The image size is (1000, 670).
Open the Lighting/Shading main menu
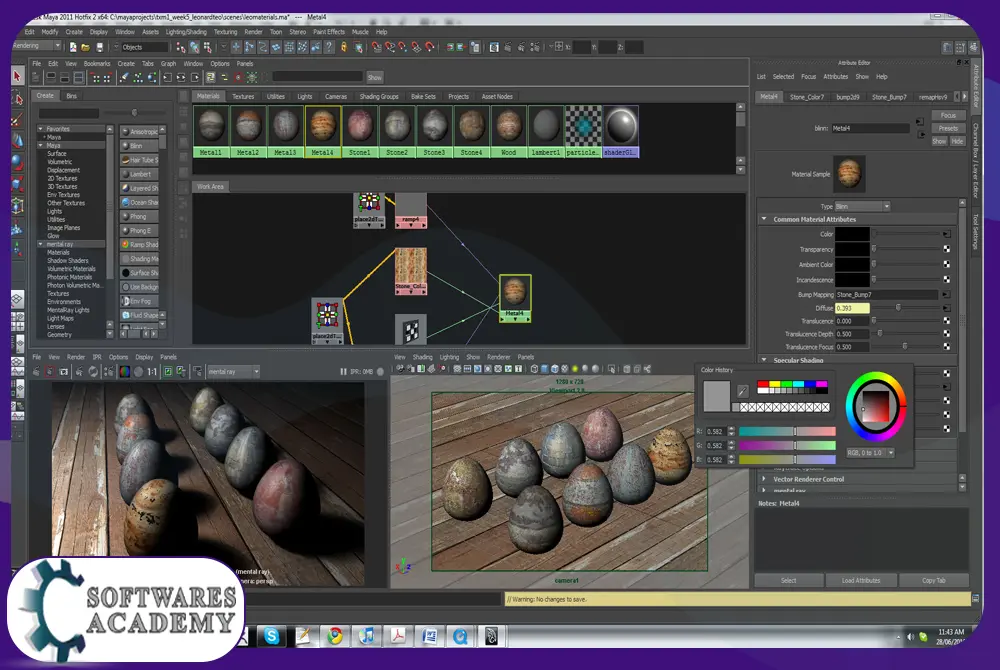tap(186, 32)
